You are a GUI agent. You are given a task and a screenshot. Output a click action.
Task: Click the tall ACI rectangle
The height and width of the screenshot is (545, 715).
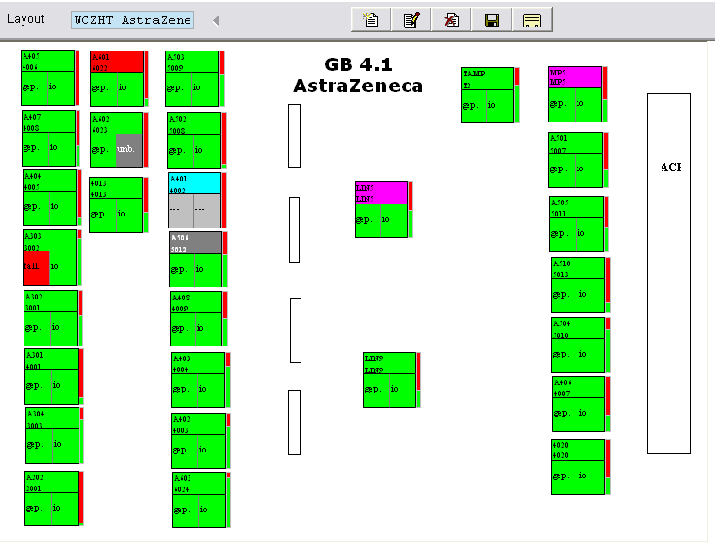pyautogui.click(x=669, y=274)
